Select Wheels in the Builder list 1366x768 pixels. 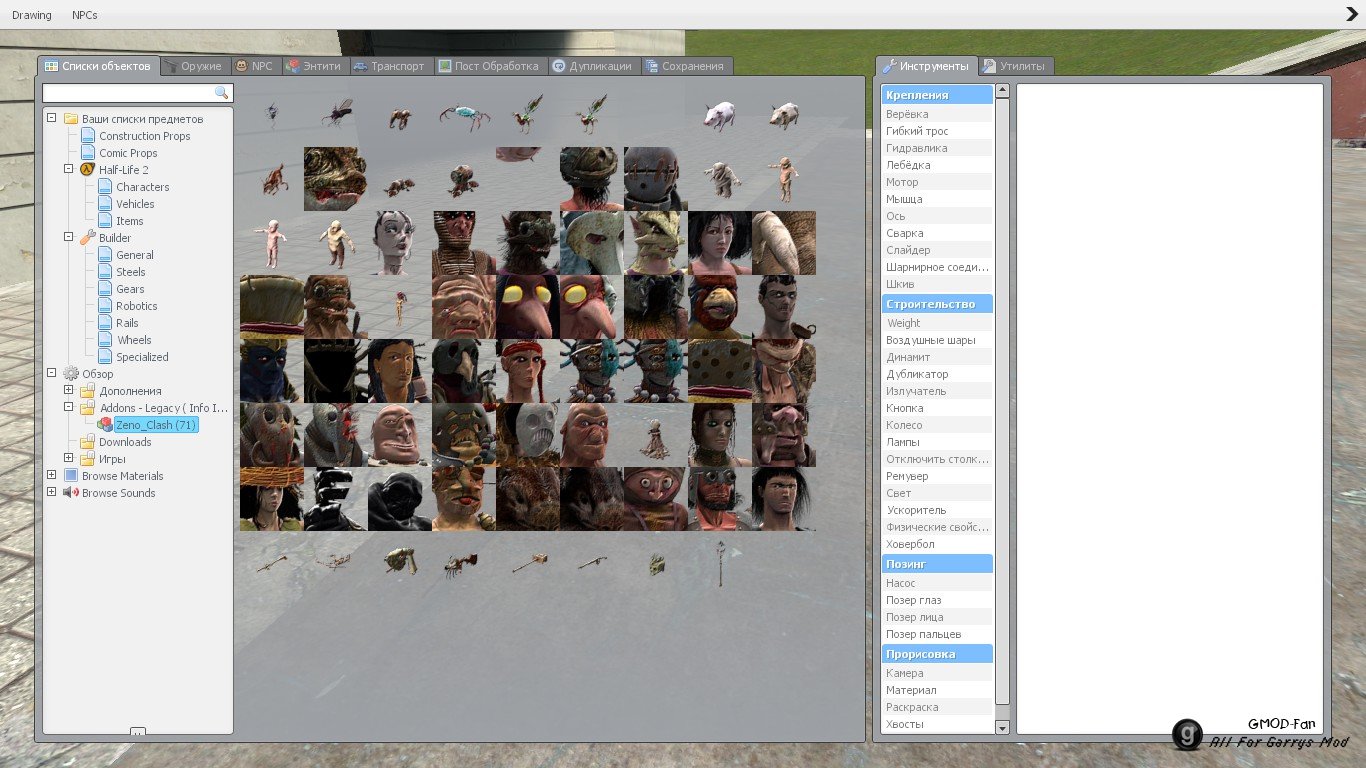pos(135,340)
